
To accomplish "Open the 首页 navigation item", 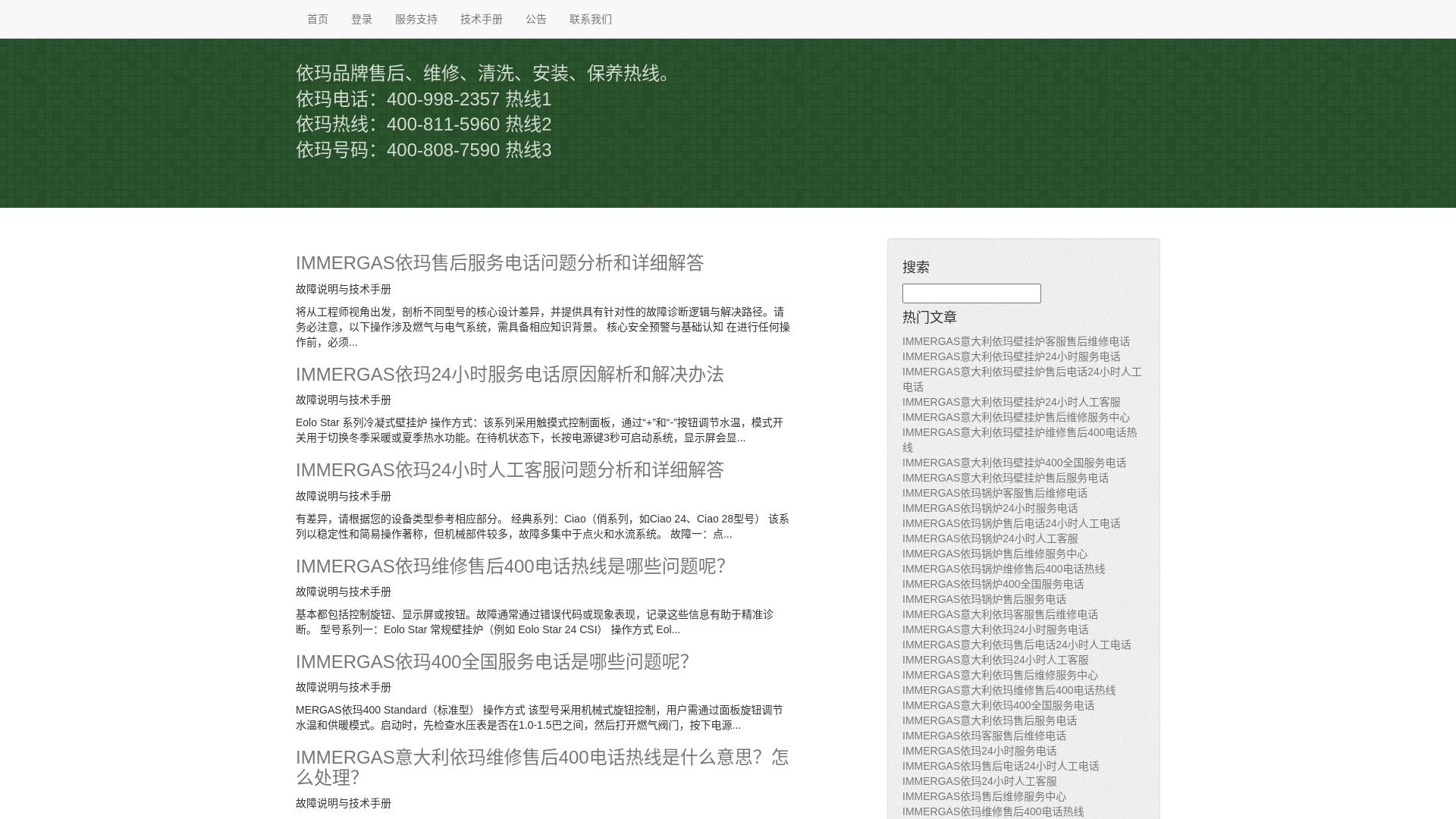I will pos(318,19).
